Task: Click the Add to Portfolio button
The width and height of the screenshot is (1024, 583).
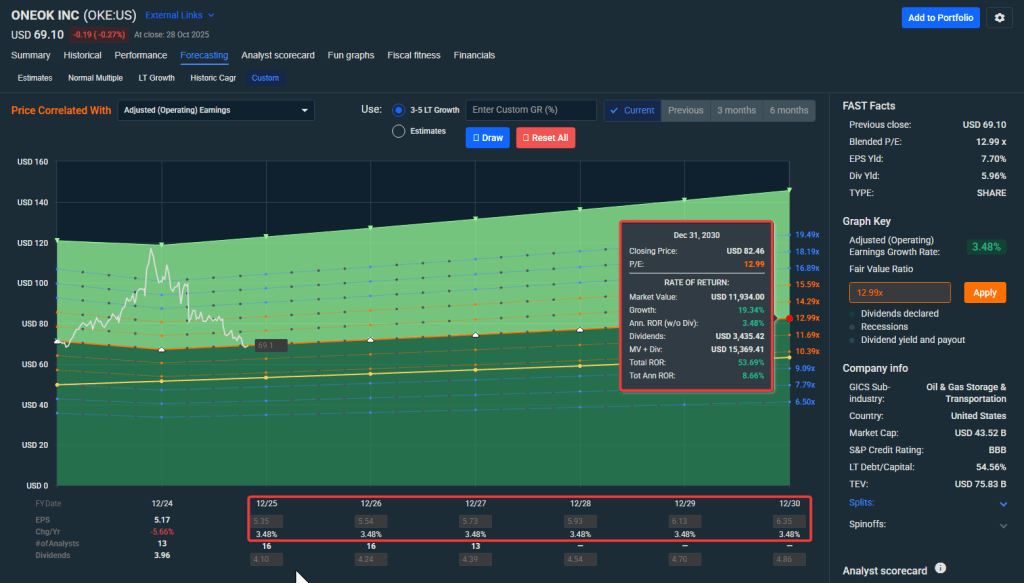Action: [940, 18]
